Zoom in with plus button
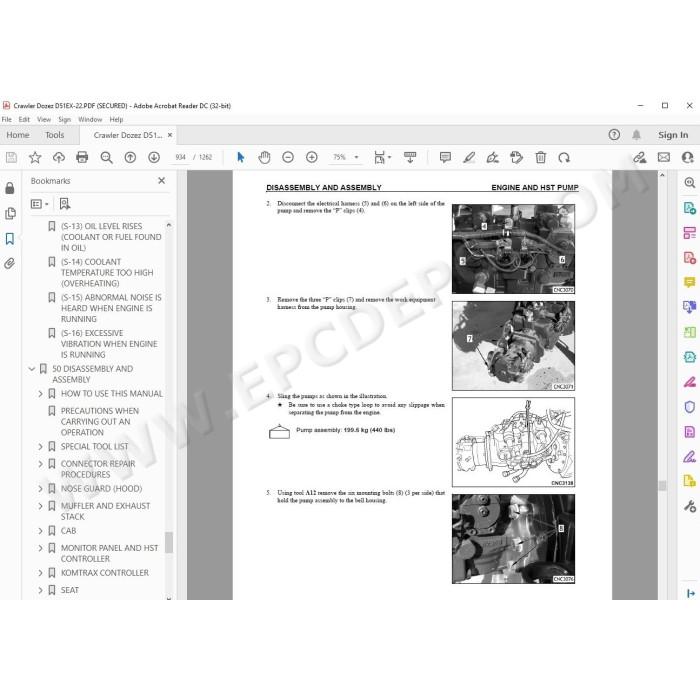The image size is (700, 700). coord(312,157)
